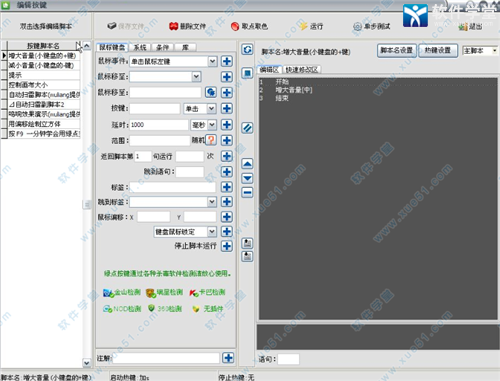
Task: Click the refresh icon above the editor column
Action: pyautogui.click(x=247, y=50)
